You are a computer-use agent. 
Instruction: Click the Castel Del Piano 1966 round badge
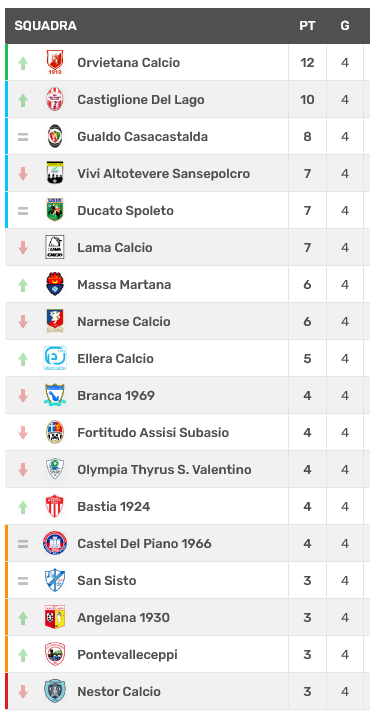(x=55, y=543)
